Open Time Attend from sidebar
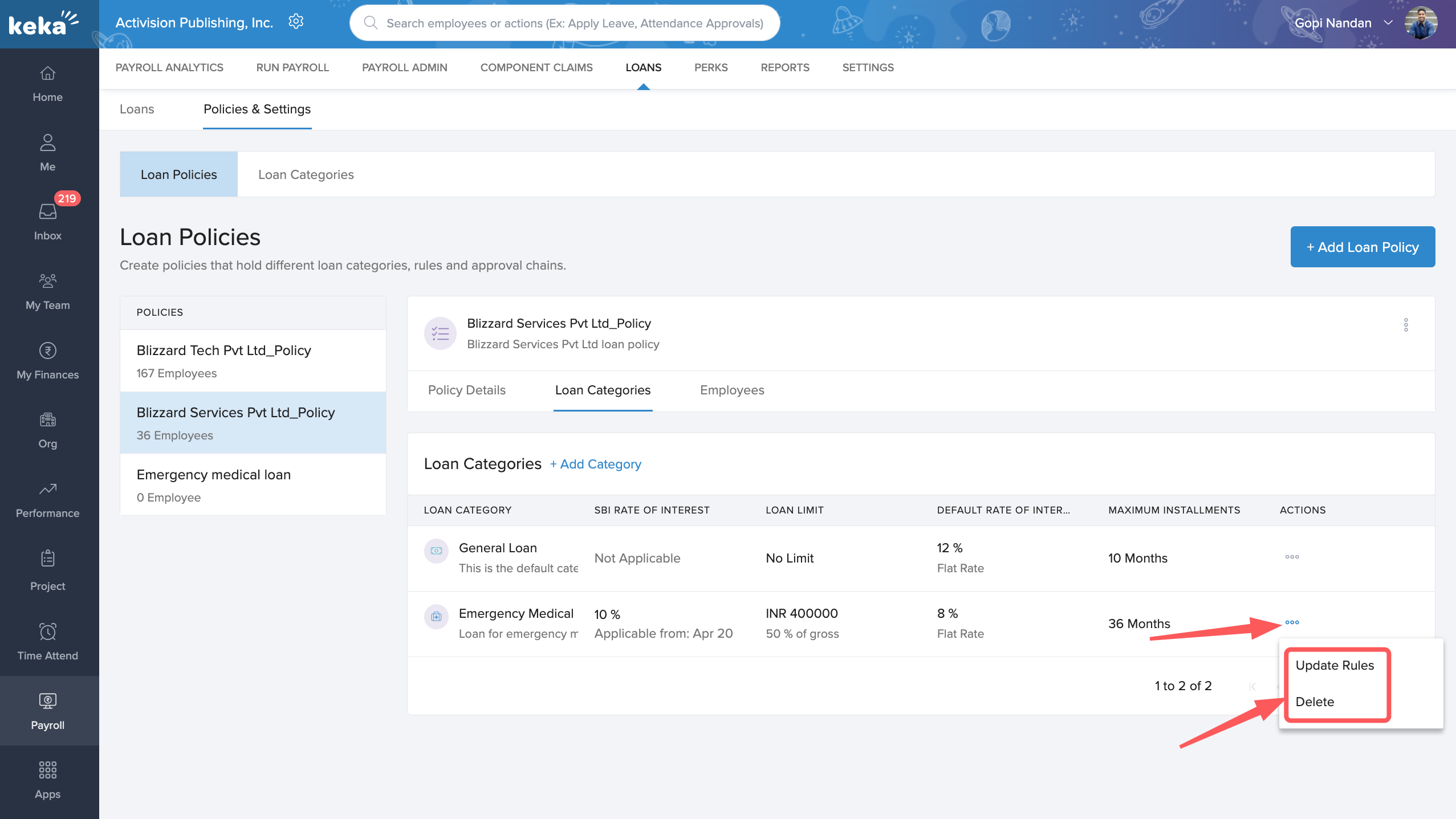 48,641
